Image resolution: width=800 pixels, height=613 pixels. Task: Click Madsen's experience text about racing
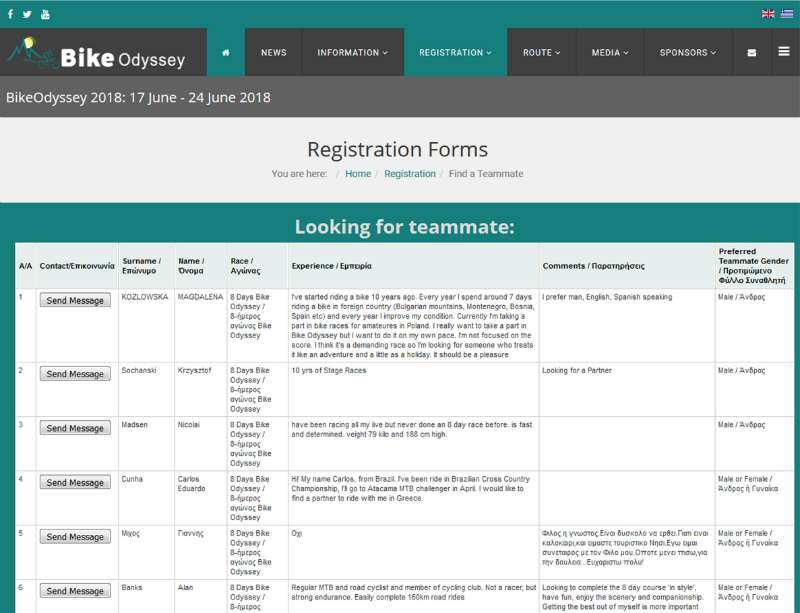tap(412, 430)
